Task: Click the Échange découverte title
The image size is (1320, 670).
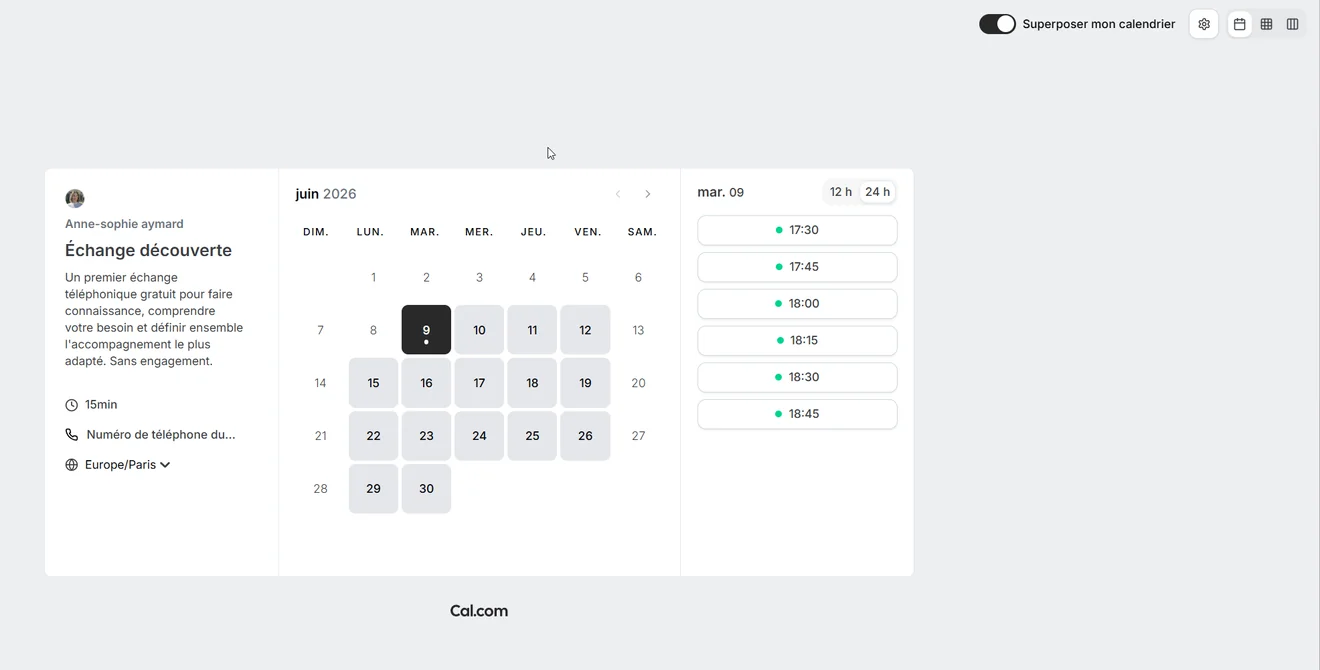Action: [x=148, y=250]
